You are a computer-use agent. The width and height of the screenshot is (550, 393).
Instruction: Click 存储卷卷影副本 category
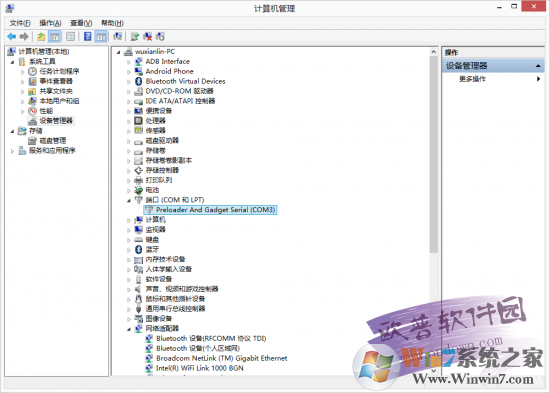click(x=169, y=160)
